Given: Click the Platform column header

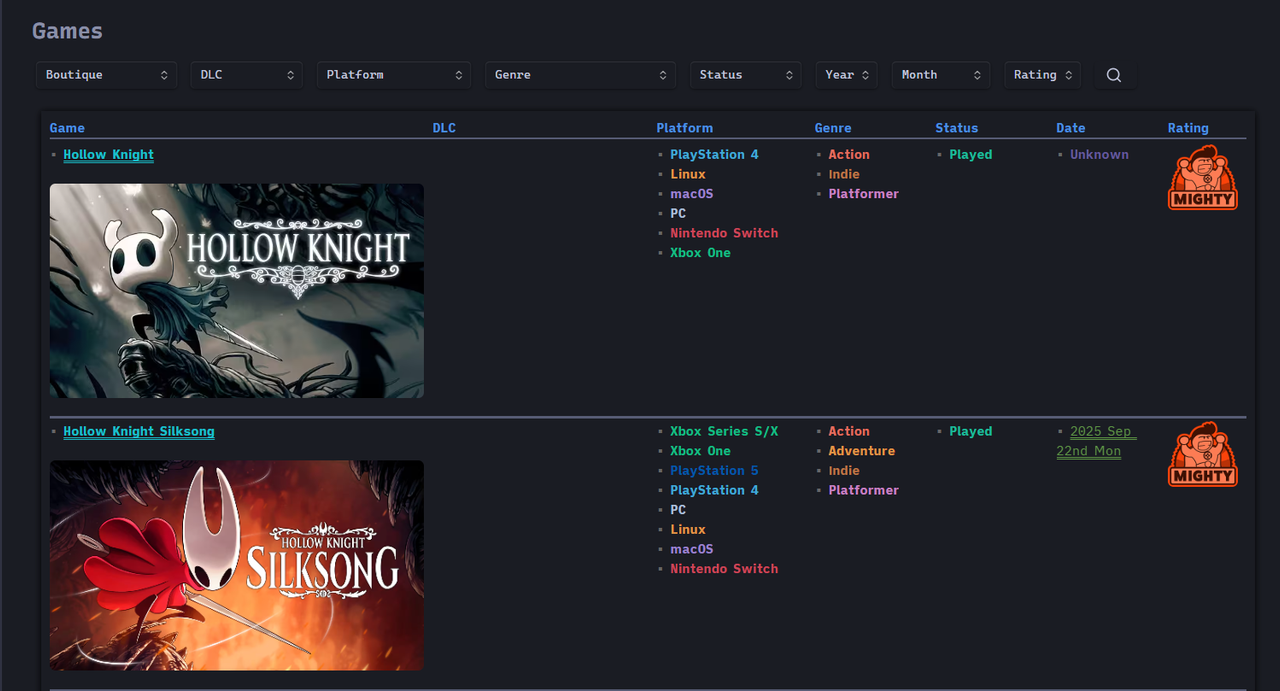Looking at the screenshot, I should coord(685,128).
